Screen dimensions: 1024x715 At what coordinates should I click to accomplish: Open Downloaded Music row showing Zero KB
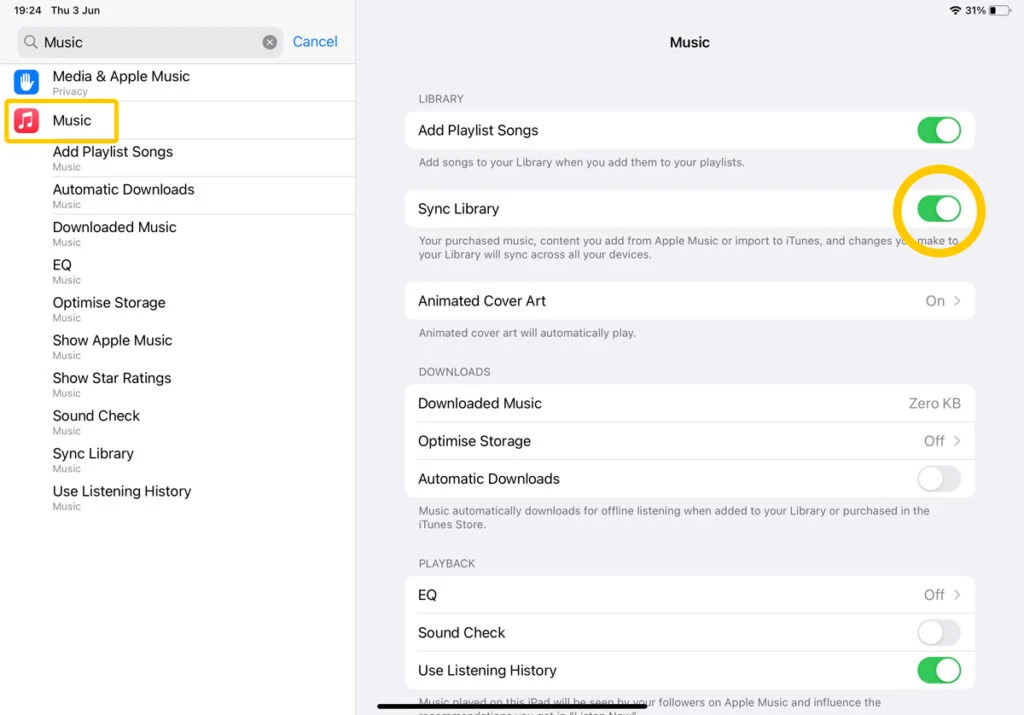(x=689, y=404)
